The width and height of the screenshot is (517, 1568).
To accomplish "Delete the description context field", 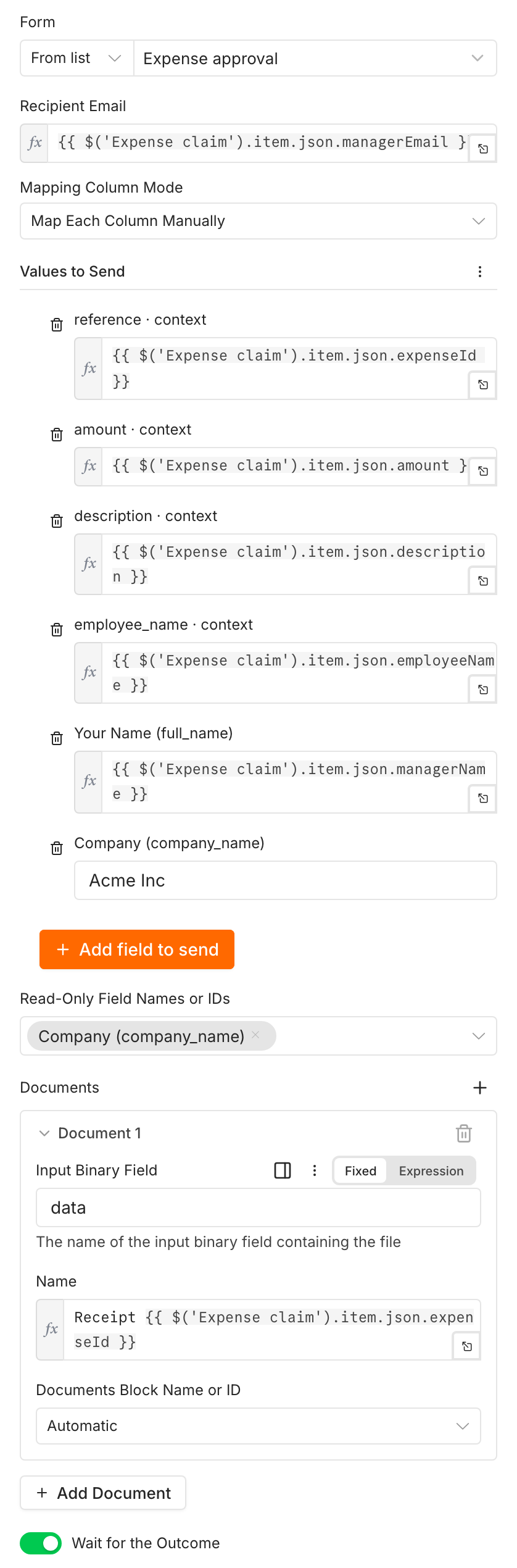I will (x=57, y=521).
